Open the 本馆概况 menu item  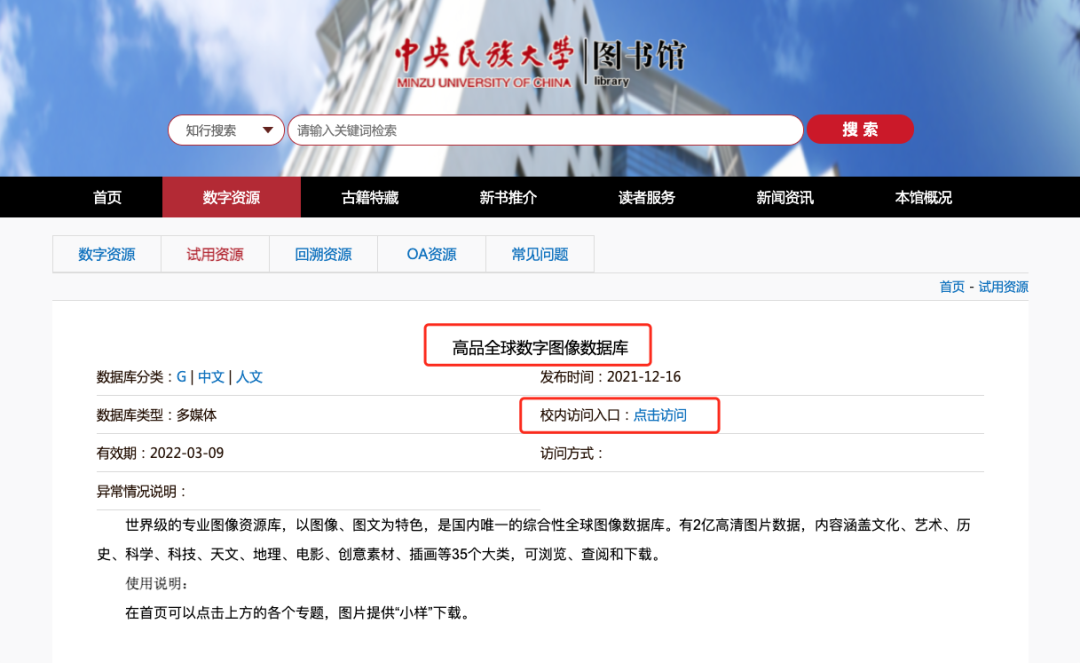point(921,197)
